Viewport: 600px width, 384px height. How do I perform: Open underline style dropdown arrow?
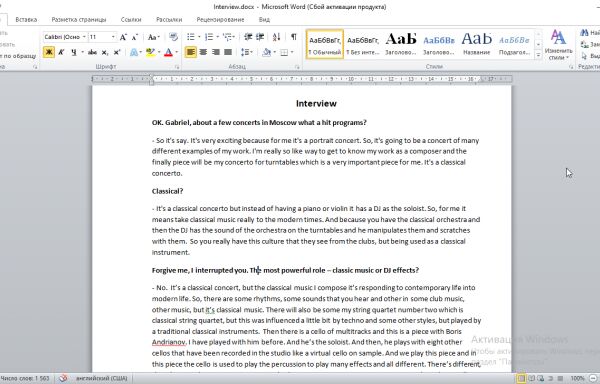[x=82, y=52]
